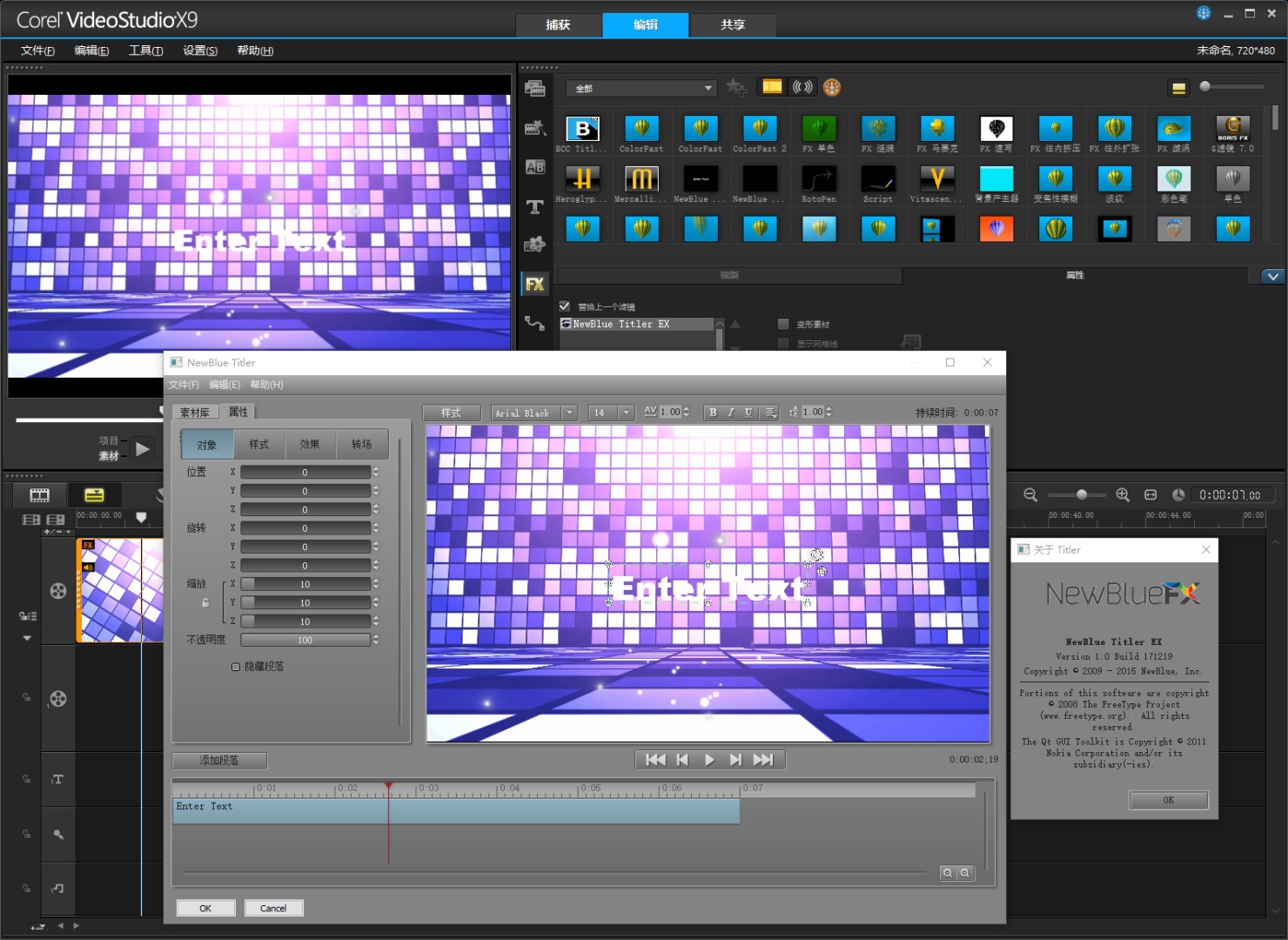1288x940 pixels.
Task: Switch to storyboard view icon
Action: [x=39, y=495]
